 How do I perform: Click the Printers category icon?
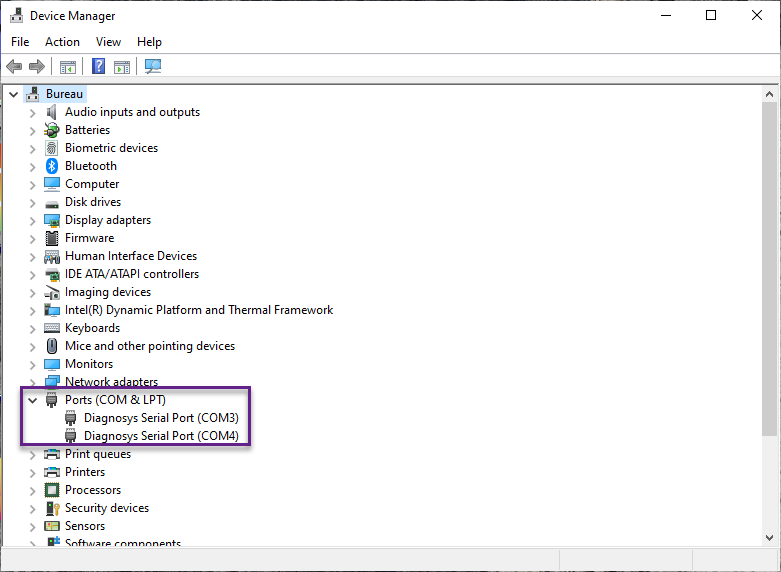click(52, 471)
